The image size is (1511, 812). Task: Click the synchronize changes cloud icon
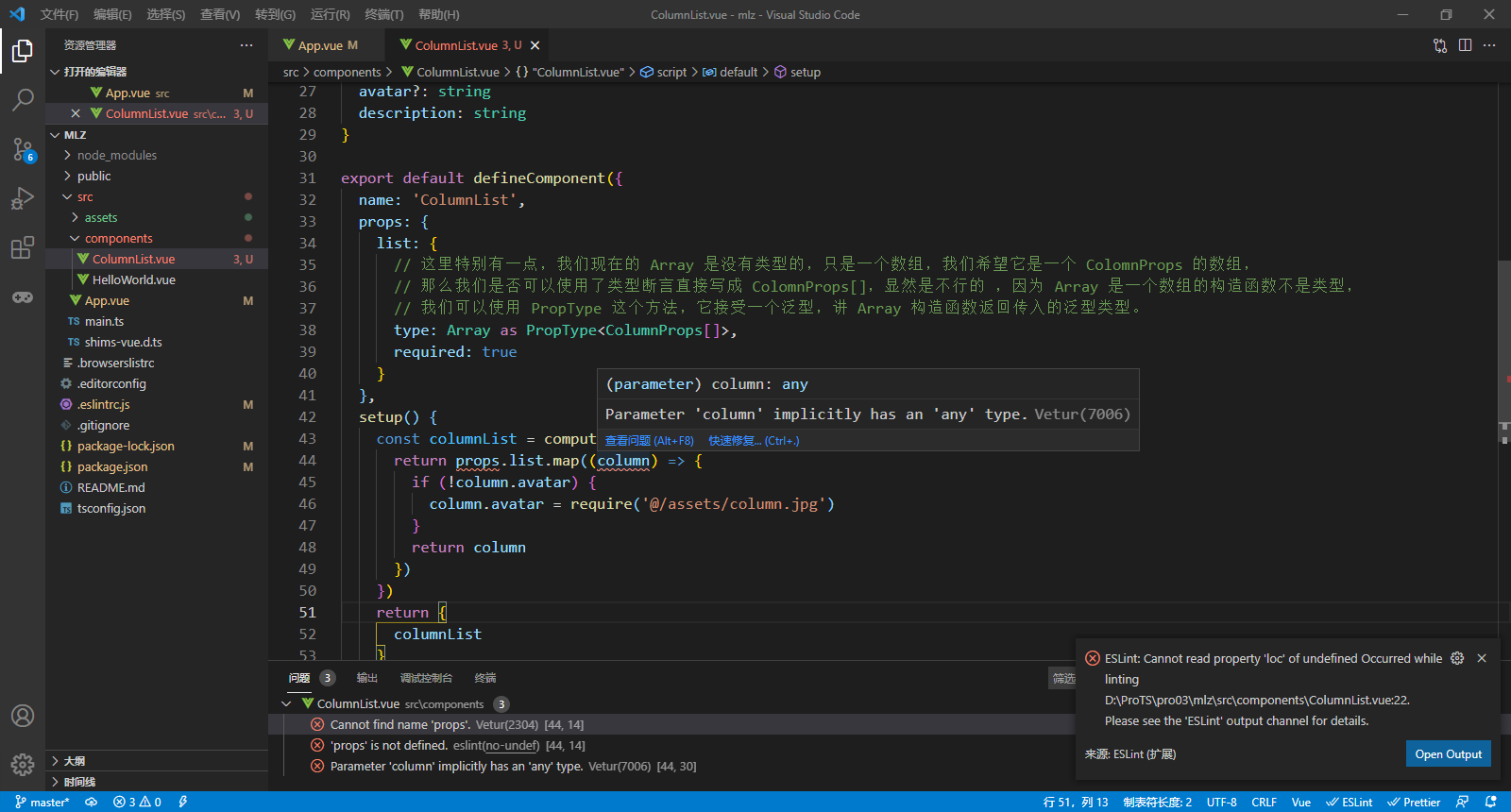[92, 802]
